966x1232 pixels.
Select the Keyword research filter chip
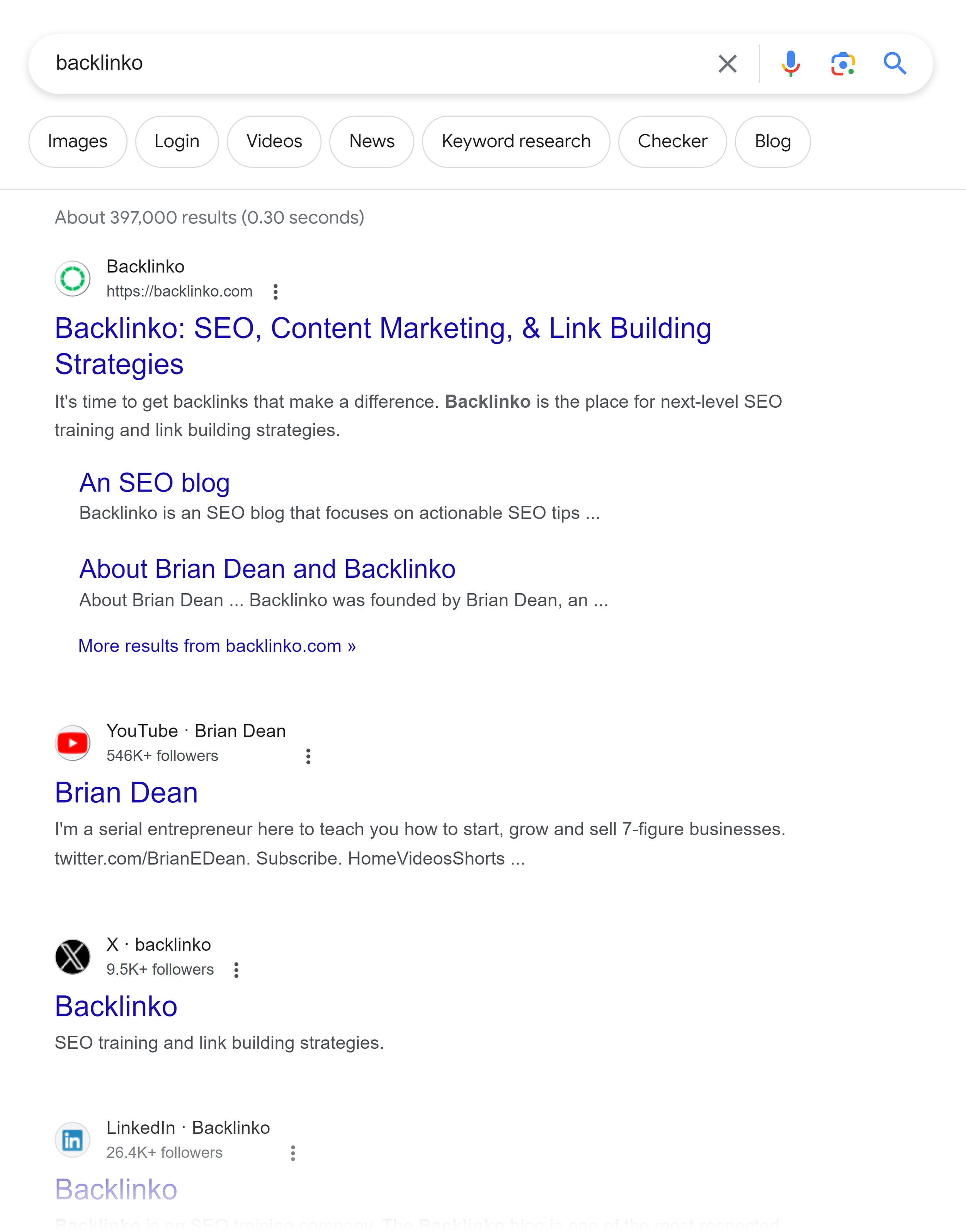516,141
